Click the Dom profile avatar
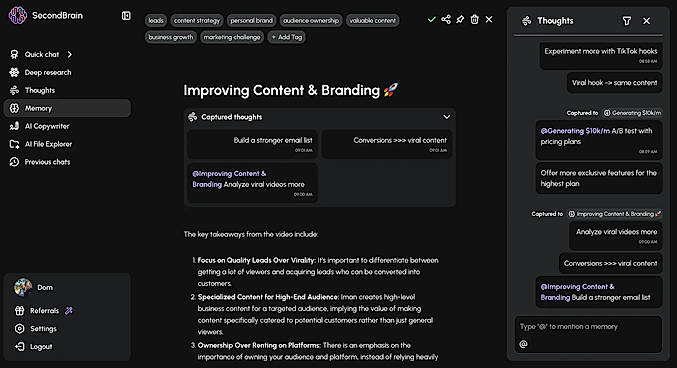 tap(23, 287)
